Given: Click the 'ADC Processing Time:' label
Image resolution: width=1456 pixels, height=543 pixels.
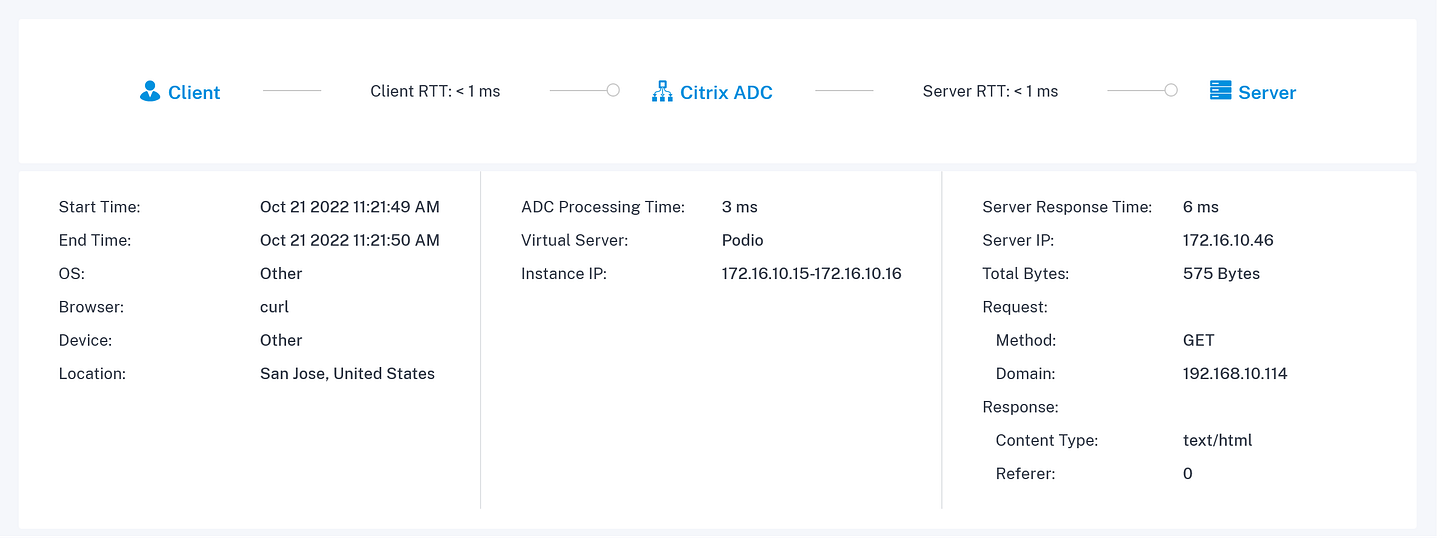Looking at the screenshot, I should point(603,207).
